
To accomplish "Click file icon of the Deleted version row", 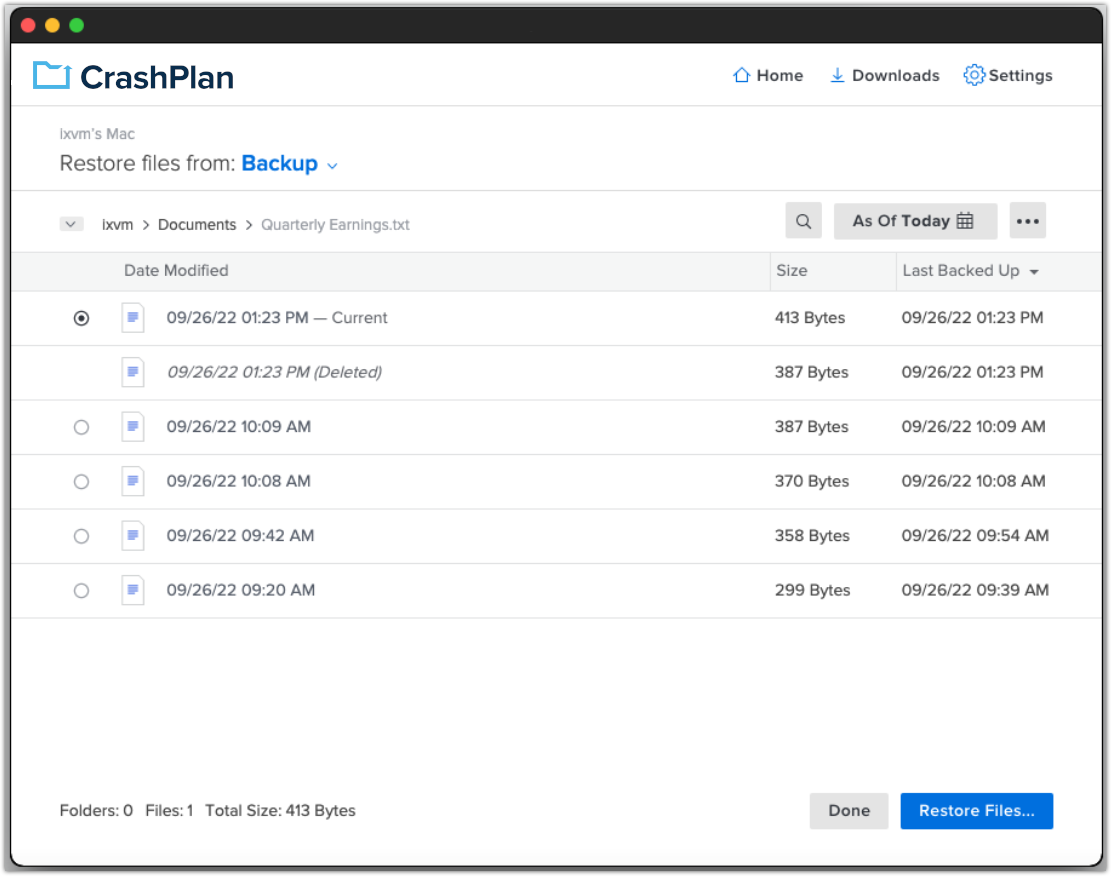I will point(132,372).
